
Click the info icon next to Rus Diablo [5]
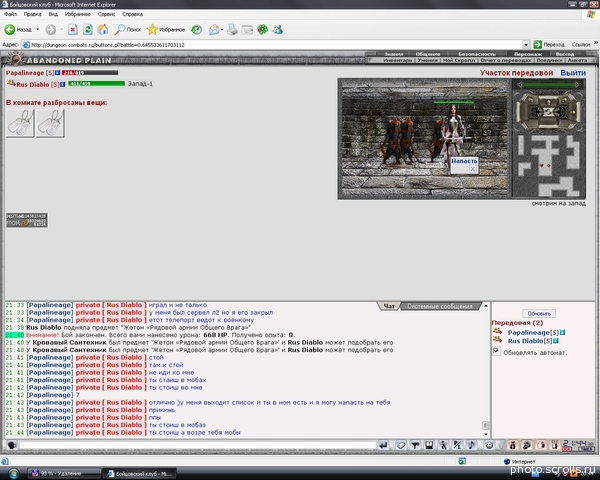62,84
